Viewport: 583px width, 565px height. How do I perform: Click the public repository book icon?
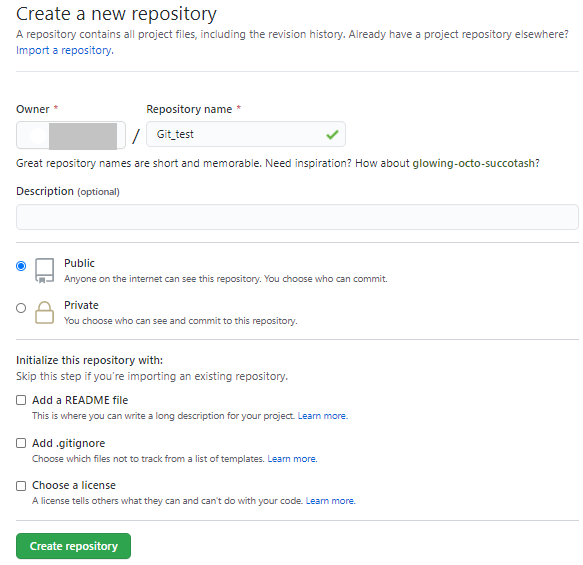(45, 271)
